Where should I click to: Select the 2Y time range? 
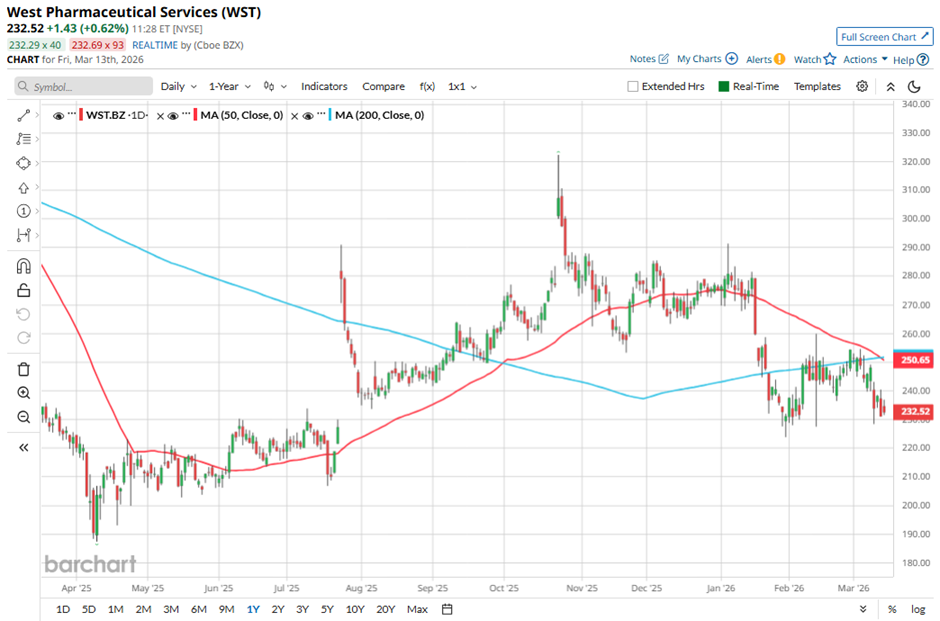coord(278,609)
